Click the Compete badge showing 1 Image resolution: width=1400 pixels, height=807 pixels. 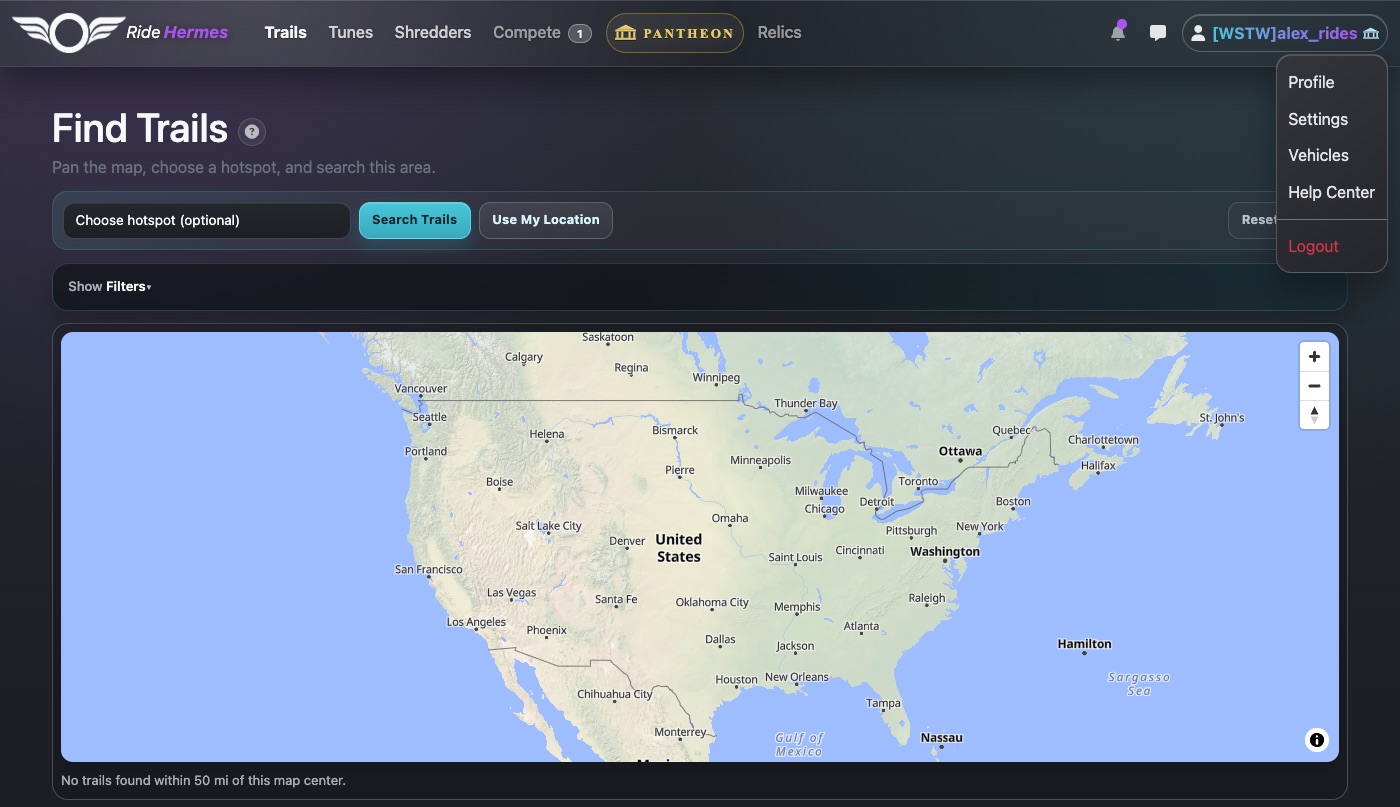(579, 33)
